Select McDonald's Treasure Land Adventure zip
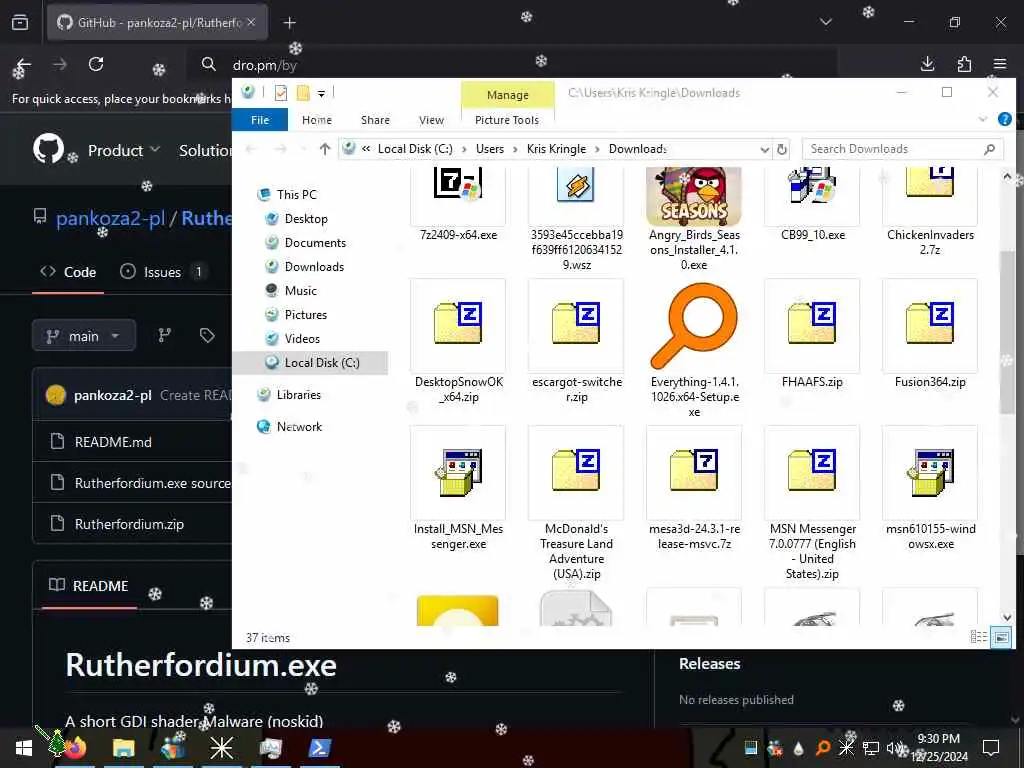 coord(576,470)
